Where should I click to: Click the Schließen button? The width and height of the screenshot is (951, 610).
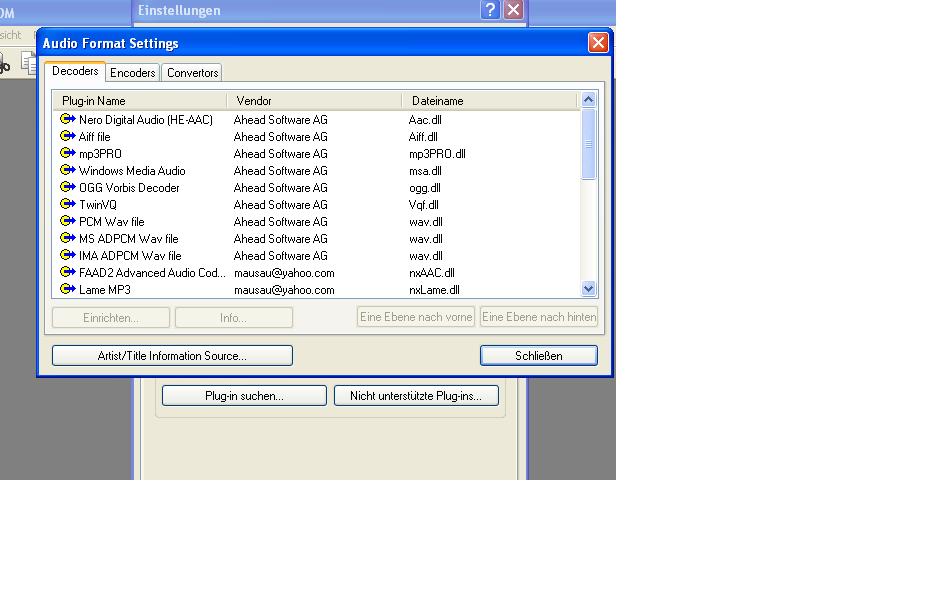click(x=539, y=355)
